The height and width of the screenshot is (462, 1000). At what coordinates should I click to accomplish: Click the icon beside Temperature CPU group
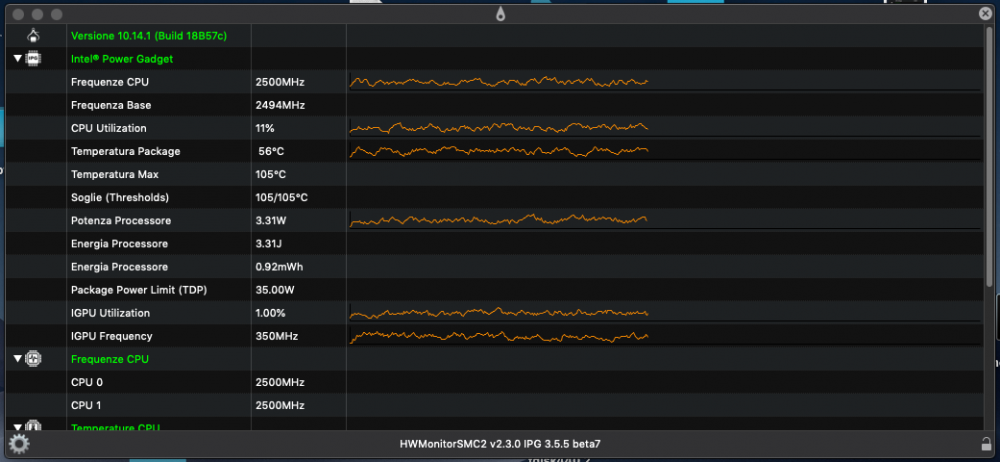[33, 426]
